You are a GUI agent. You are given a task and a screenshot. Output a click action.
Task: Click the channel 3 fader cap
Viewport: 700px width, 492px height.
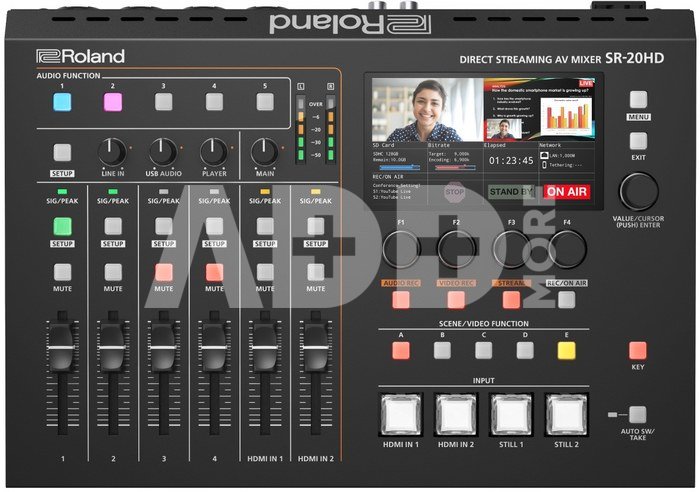[x=164, y=346]
